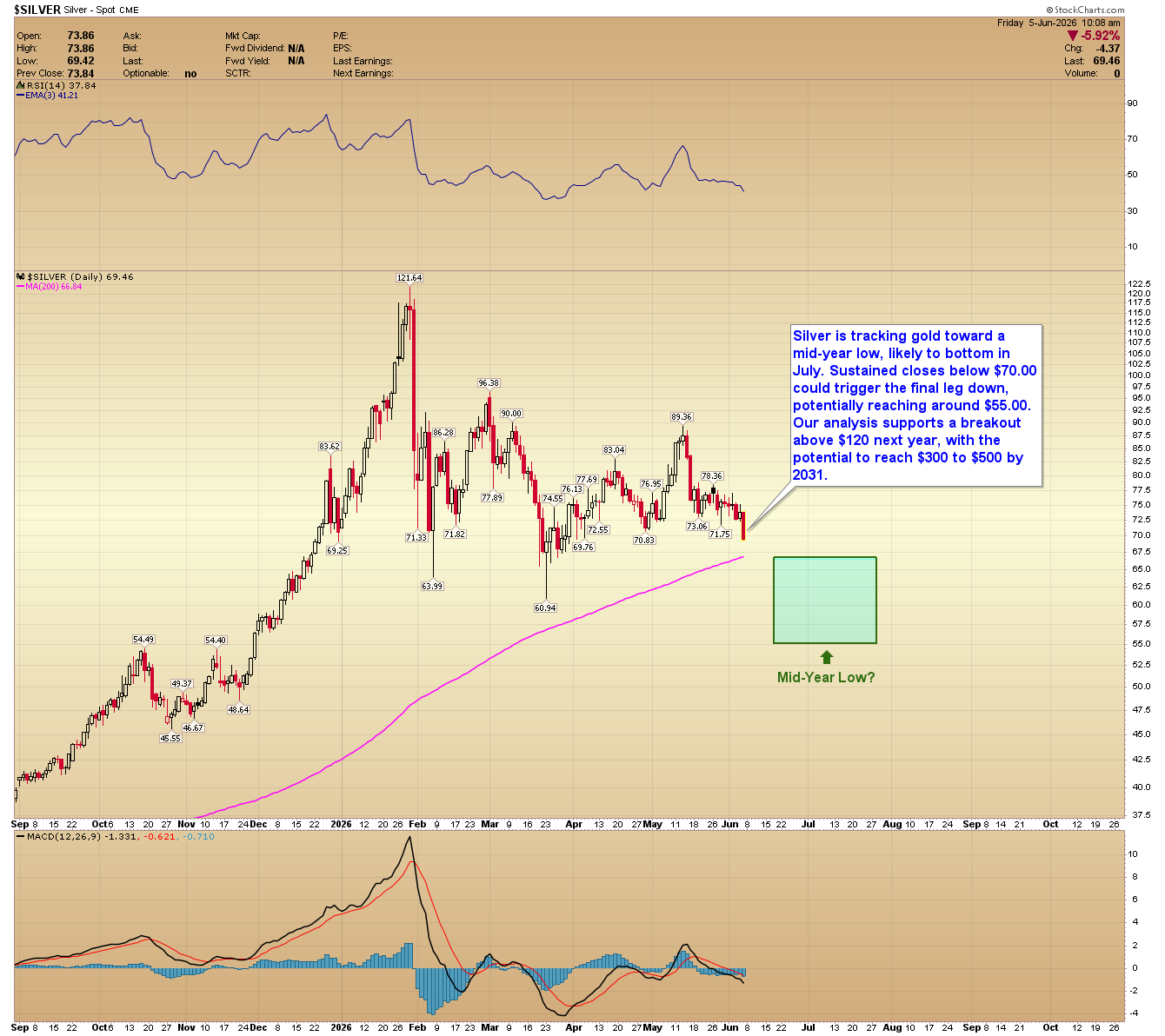Click the 69.25 price label

pos(337,551)
